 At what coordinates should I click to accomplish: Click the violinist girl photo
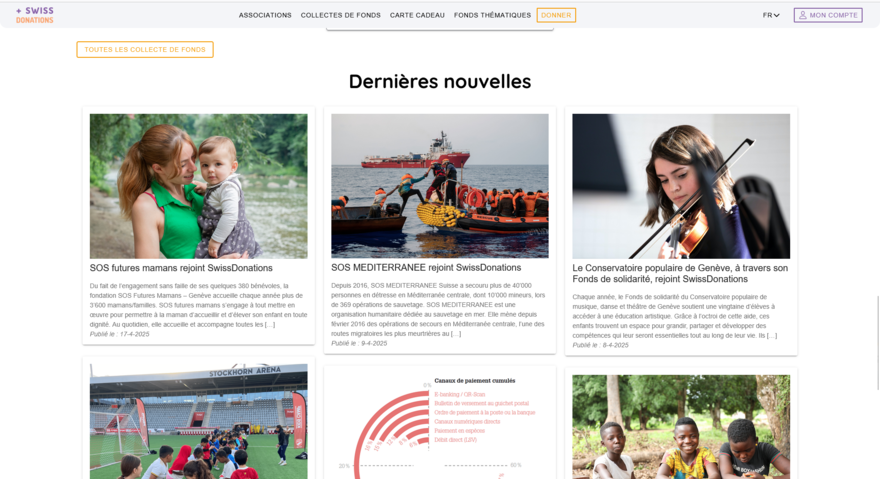pyautogui.click(x=681, y=186)
